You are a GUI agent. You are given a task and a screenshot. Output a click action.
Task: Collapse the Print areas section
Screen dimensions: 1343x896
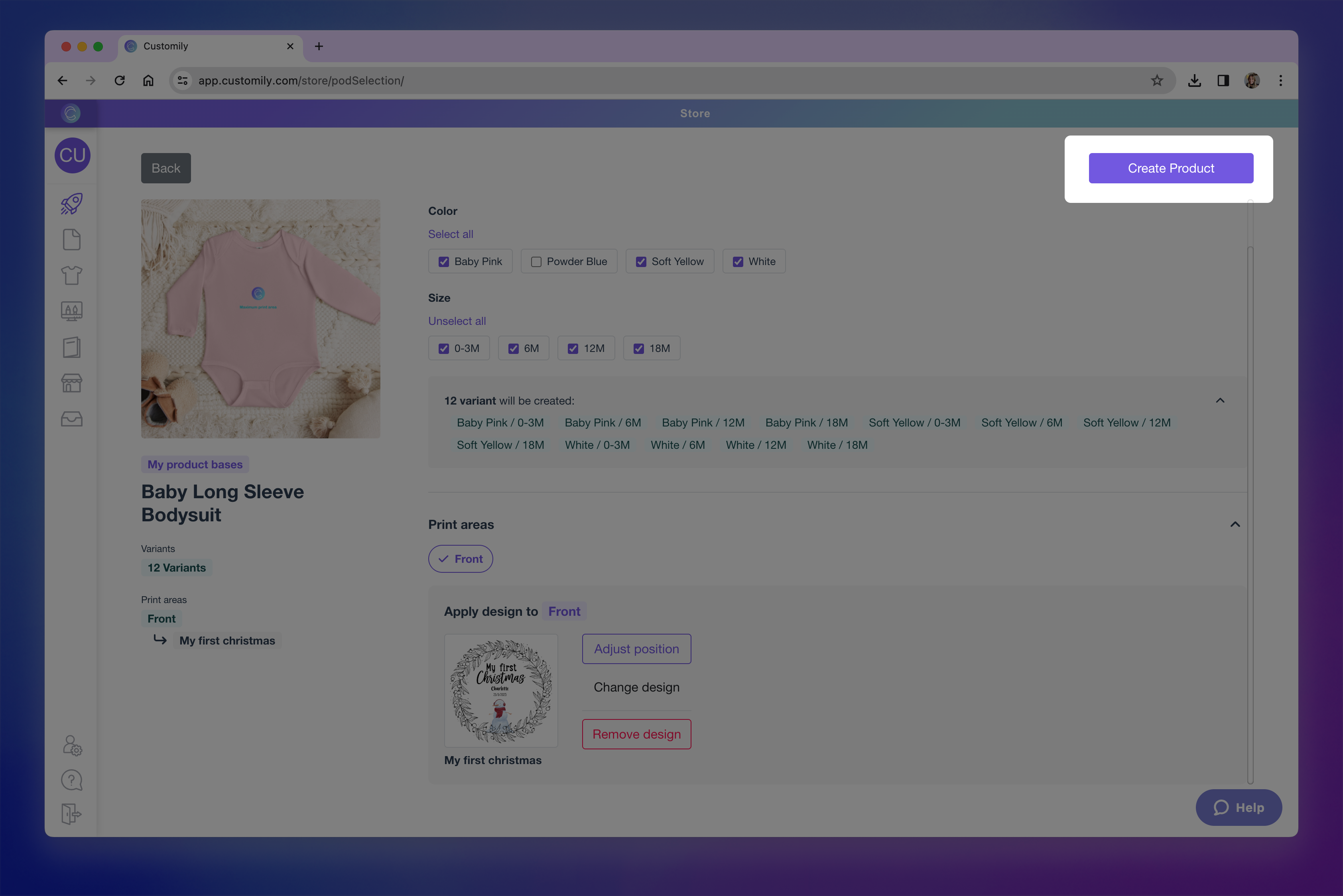pos(1235,524)
